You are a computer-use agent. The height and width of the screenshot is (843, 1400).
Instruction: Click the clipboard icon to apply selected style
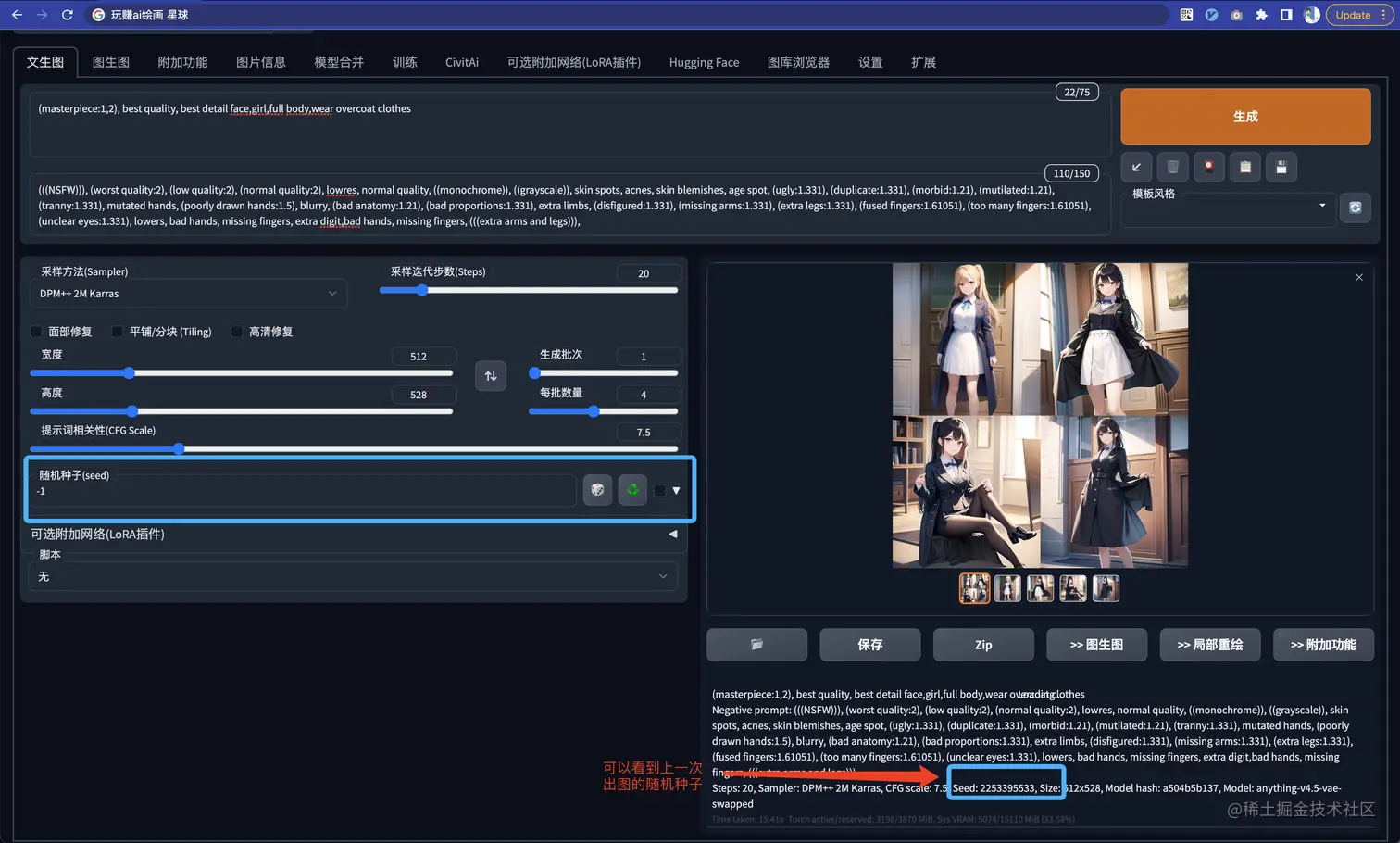click(1245, 167)
